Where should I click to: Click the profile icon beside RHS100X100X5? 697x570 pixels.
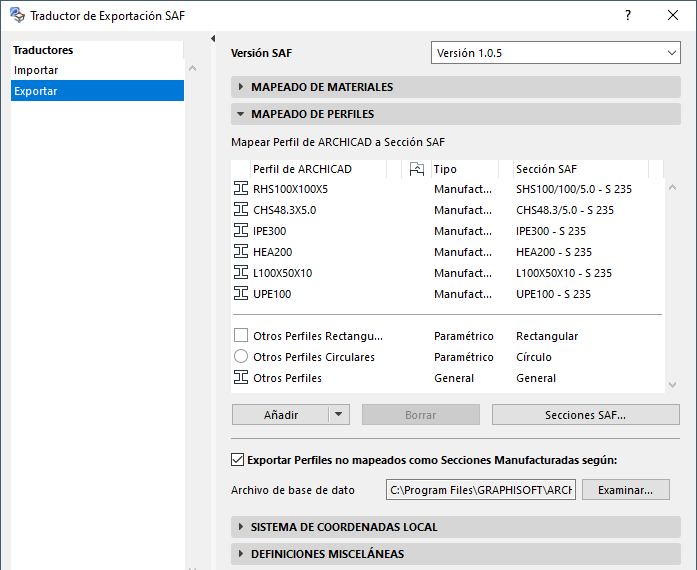click(x=240, y=189)
